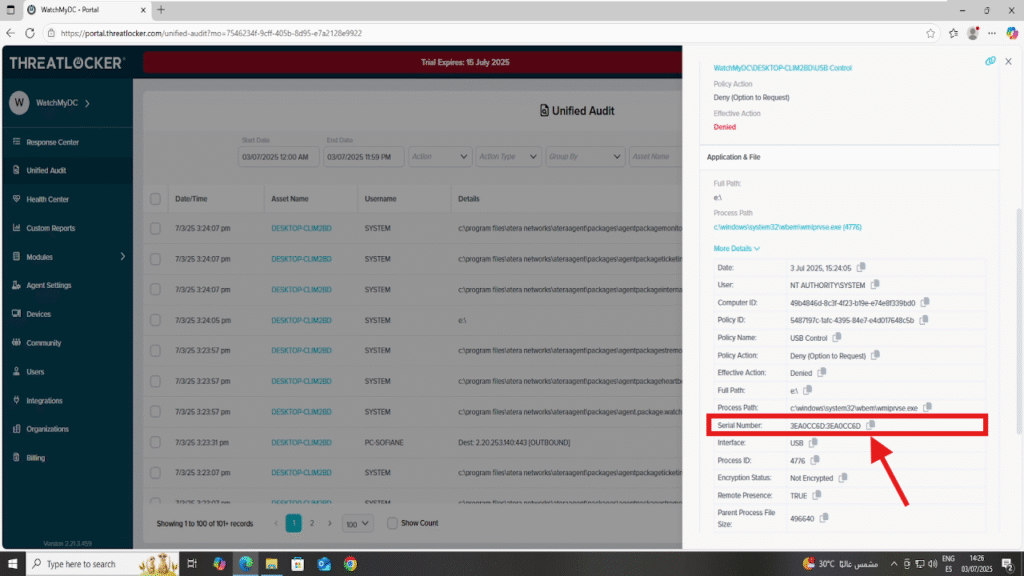Copy the Policy Name USB Control
Screen dimensions: 1024x576
click(837, 338)
